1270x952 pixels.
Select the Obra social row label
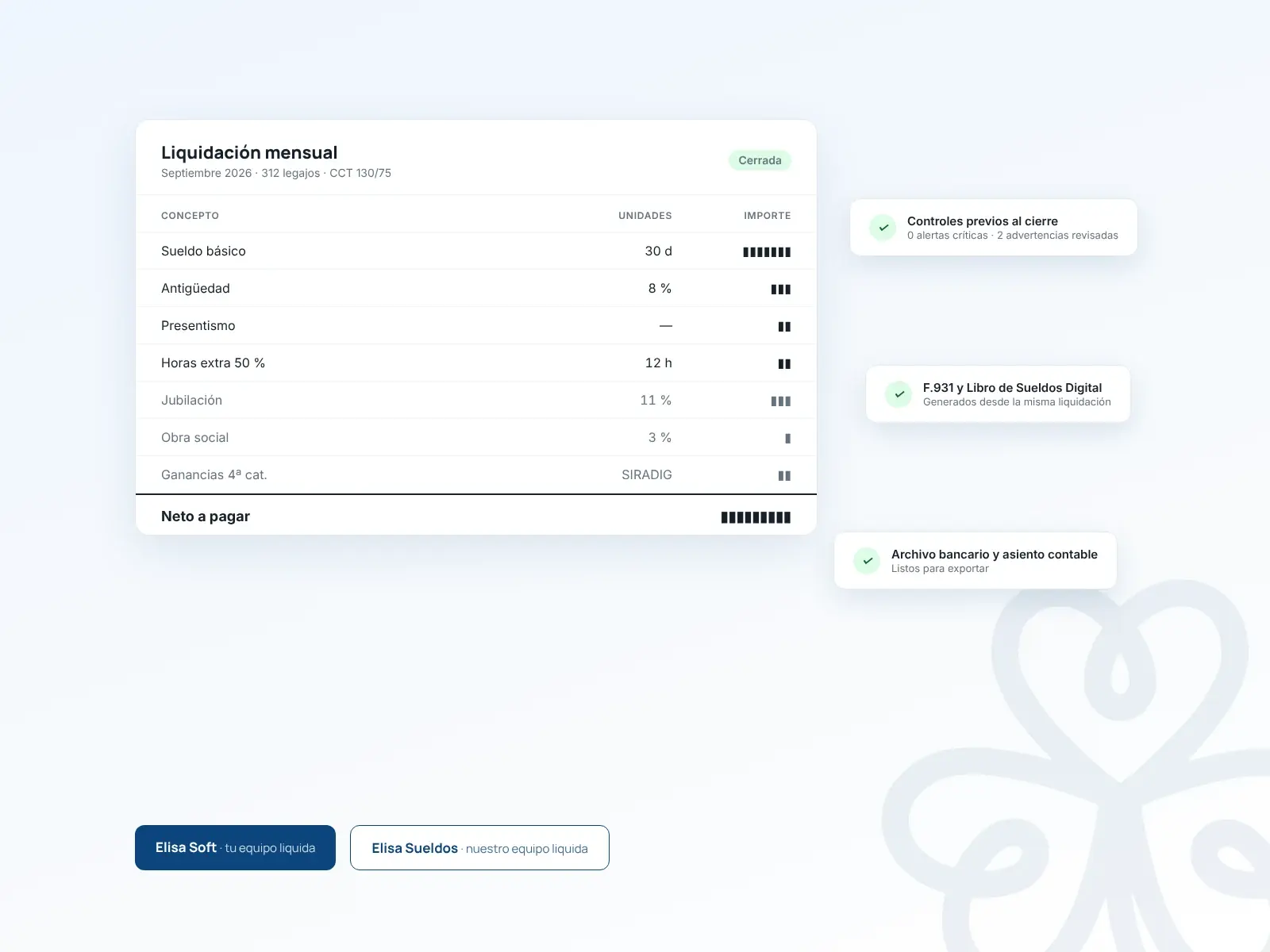point(194,437)
